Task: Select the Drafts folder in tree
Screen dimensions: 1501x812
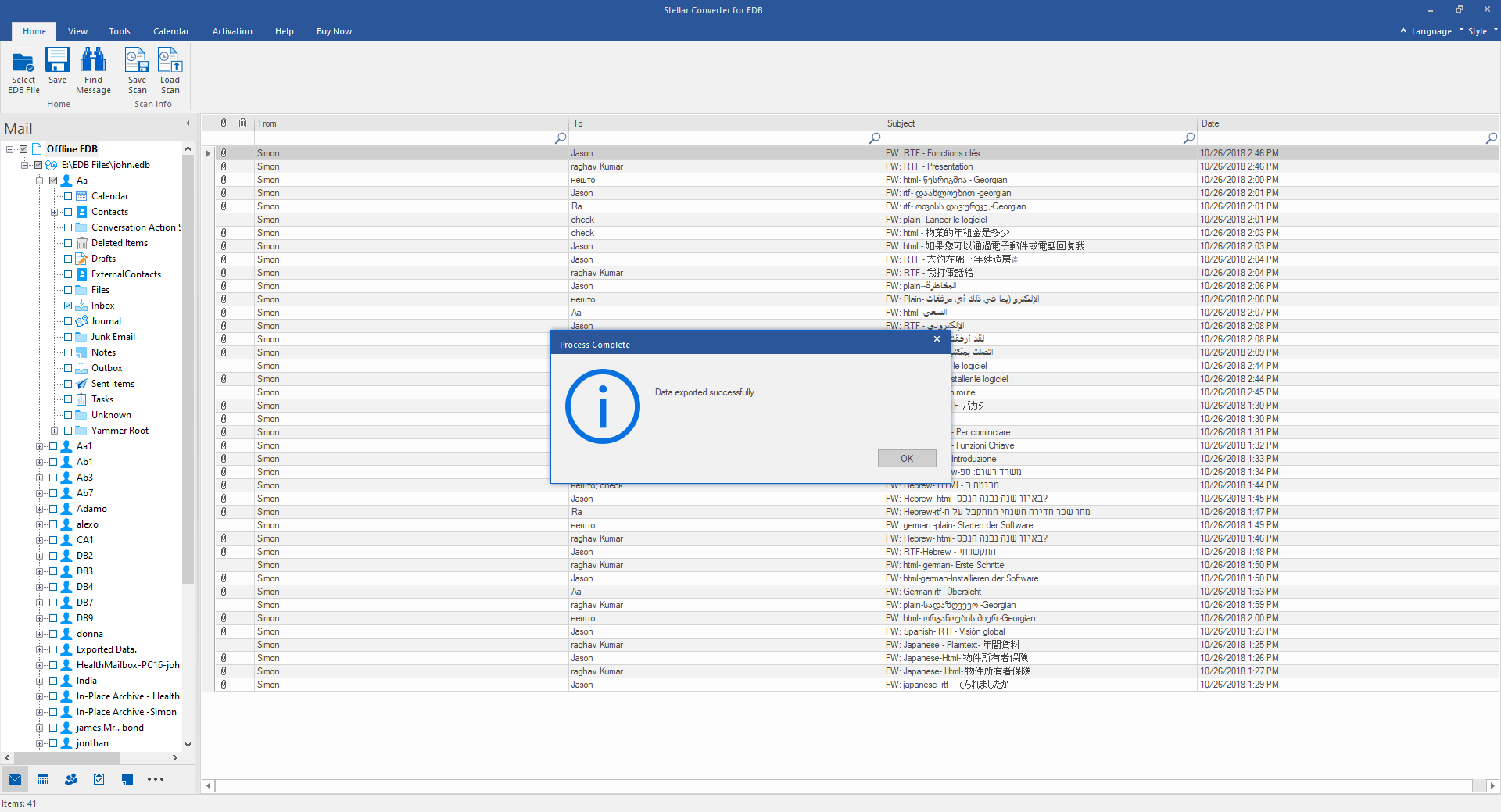Action: click(x=103, y=259)
